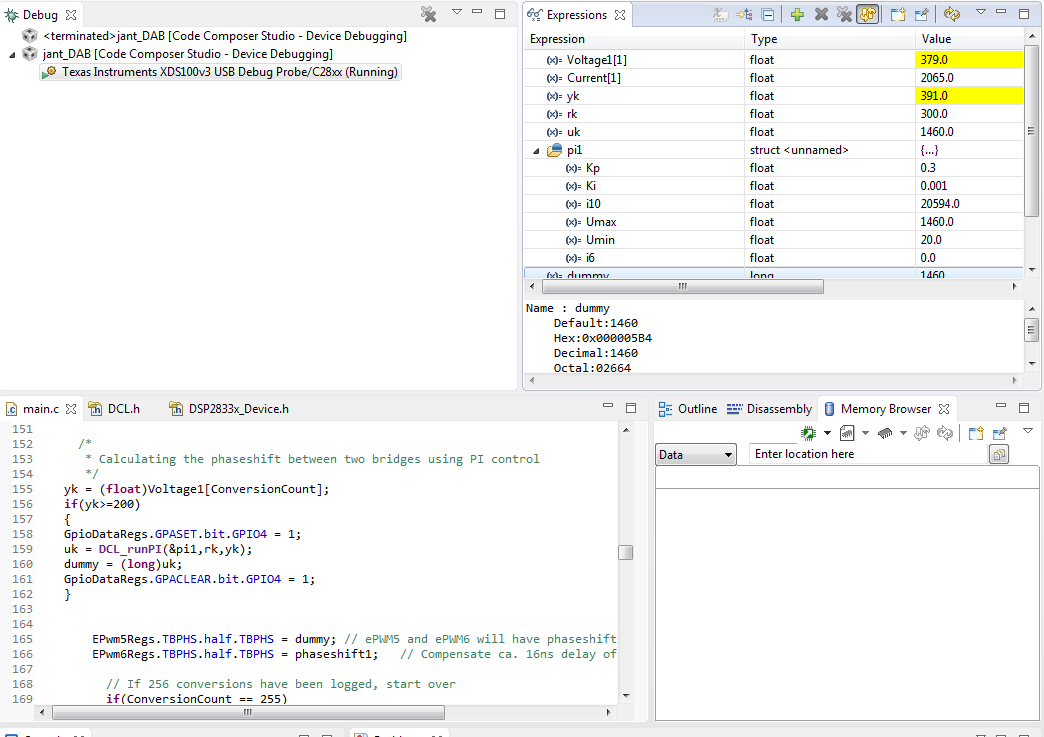The width and height of the screenshot is (1044, 737).
Task: Click i6 member of pi1
Action: click(x=590, y=258)
